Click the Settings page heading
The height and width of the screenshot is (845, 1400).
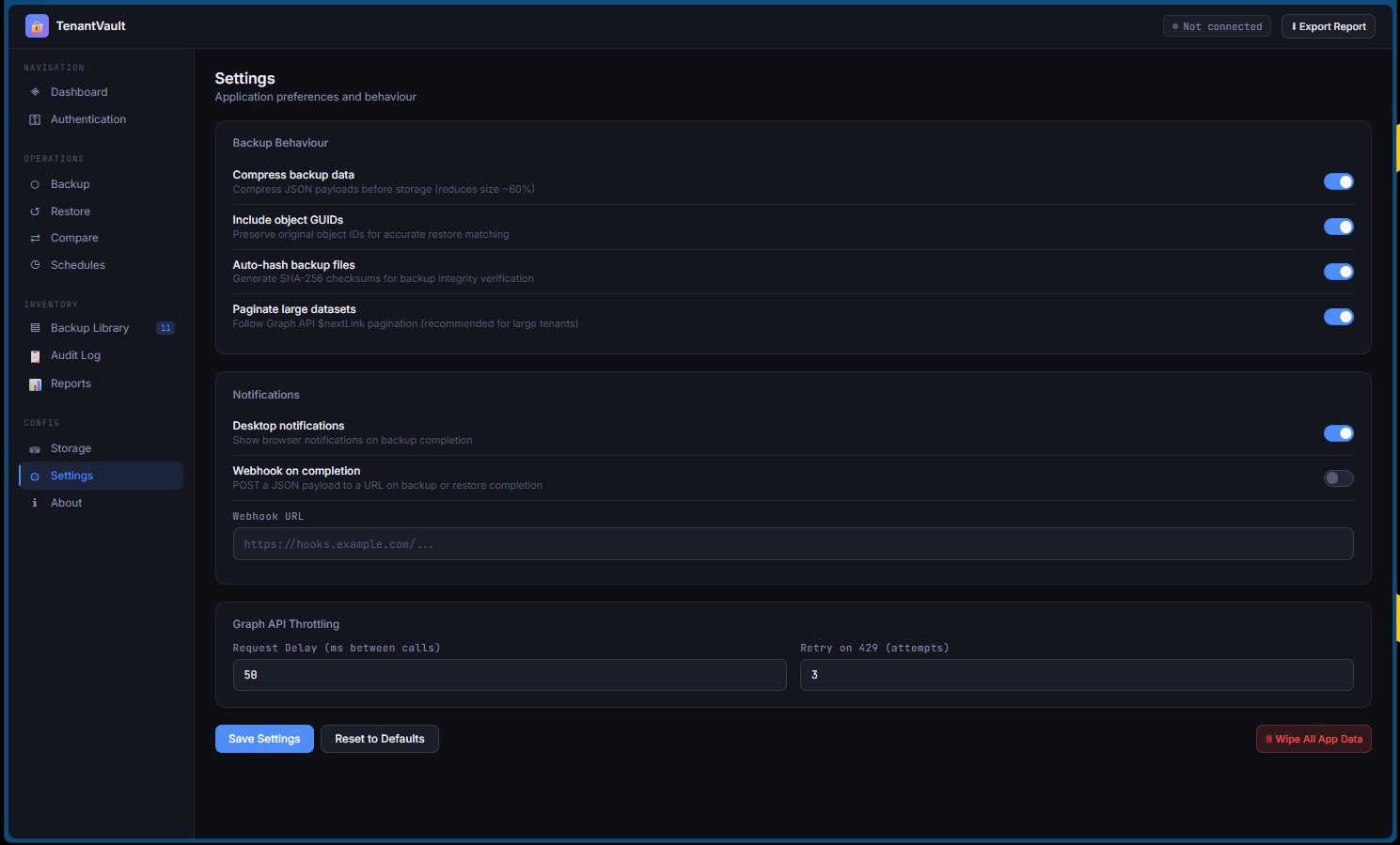pyautogui.click(x=244, y=79)
